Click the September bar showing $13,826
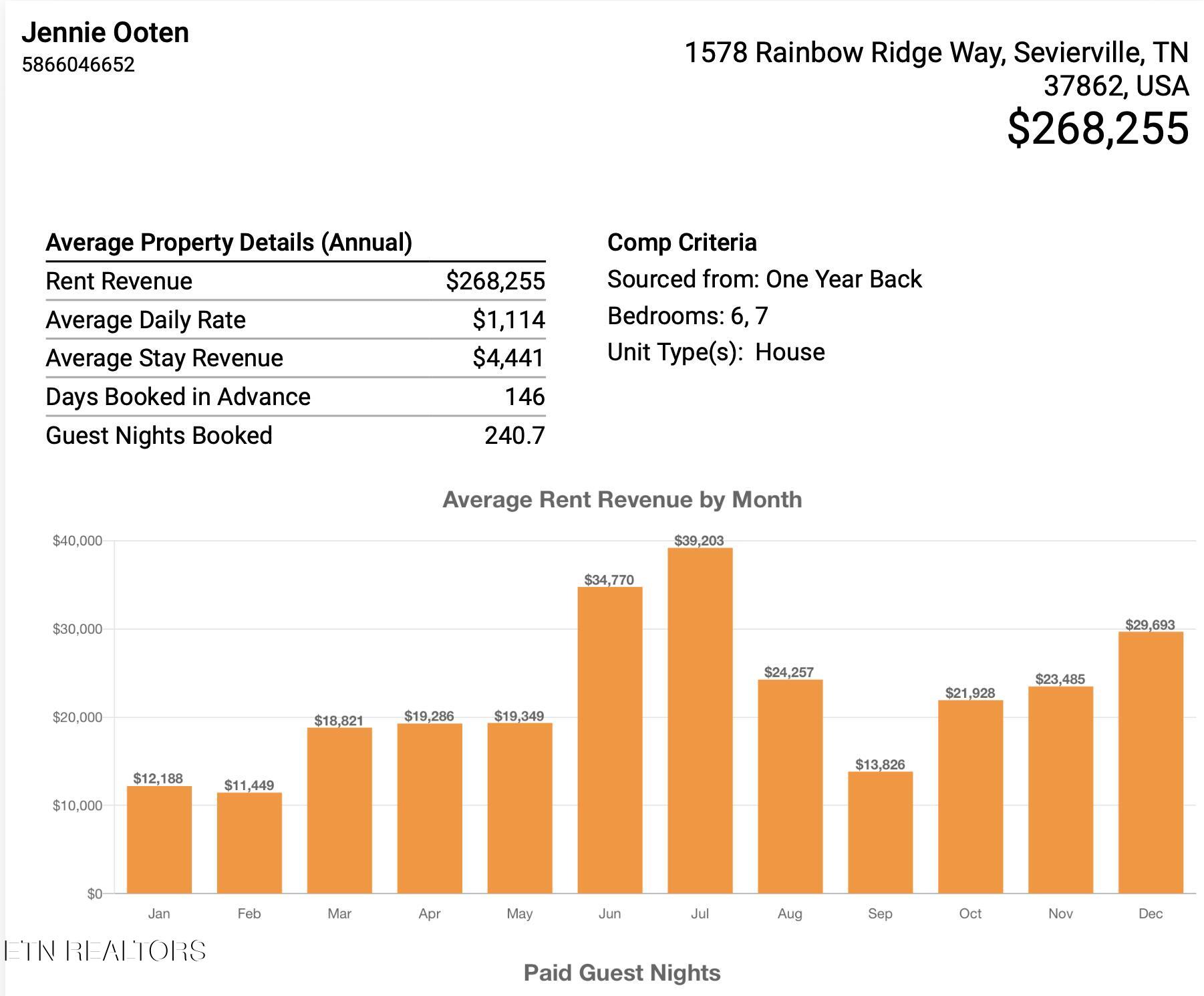The height and width of the screenshot is (996, 1204). [x=880, y=832]
